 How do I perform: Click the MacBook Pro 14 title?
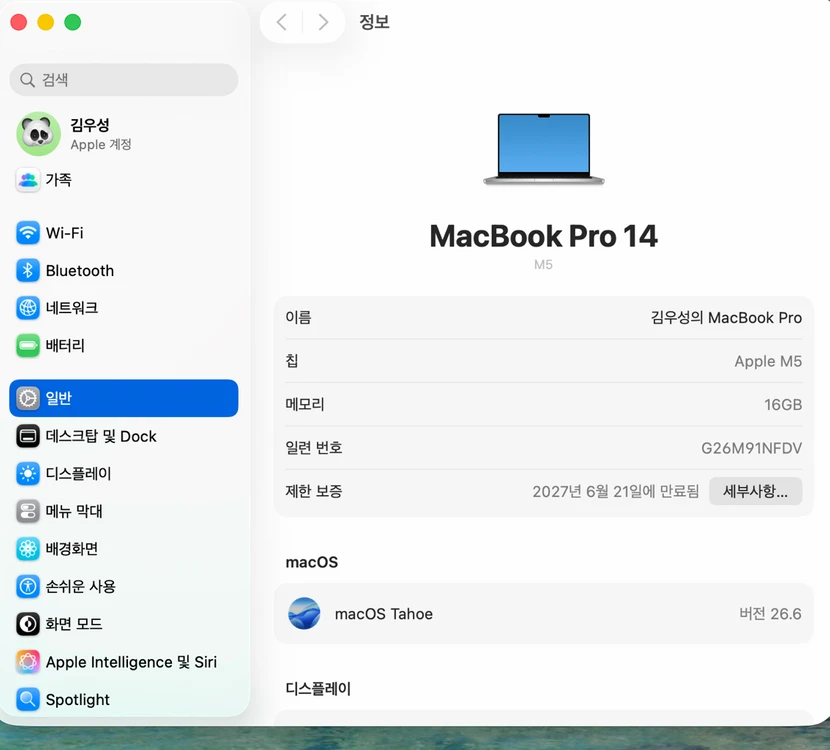(544, 236)
